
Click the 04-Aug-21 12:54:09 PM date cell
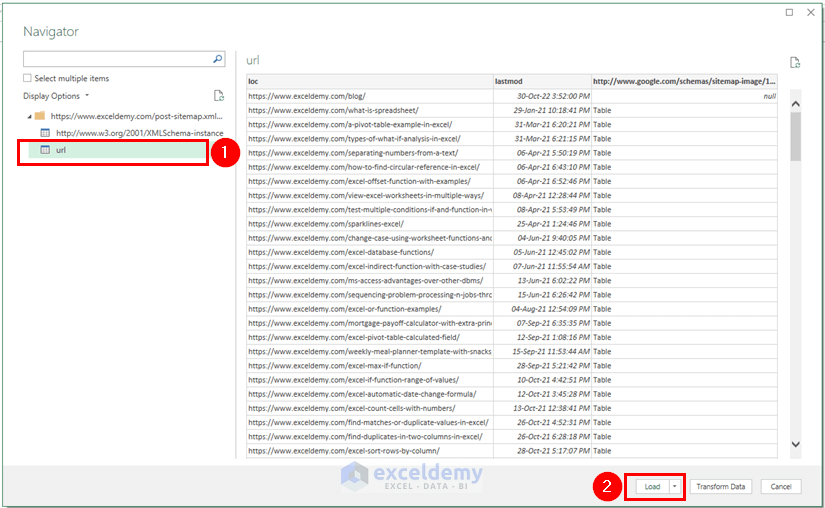tap(542, 309)
